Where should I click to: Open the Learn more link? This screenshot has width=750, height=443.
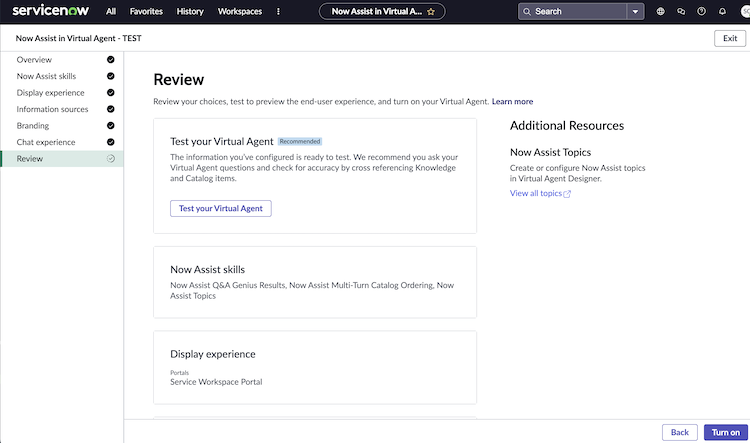point(512,101)
